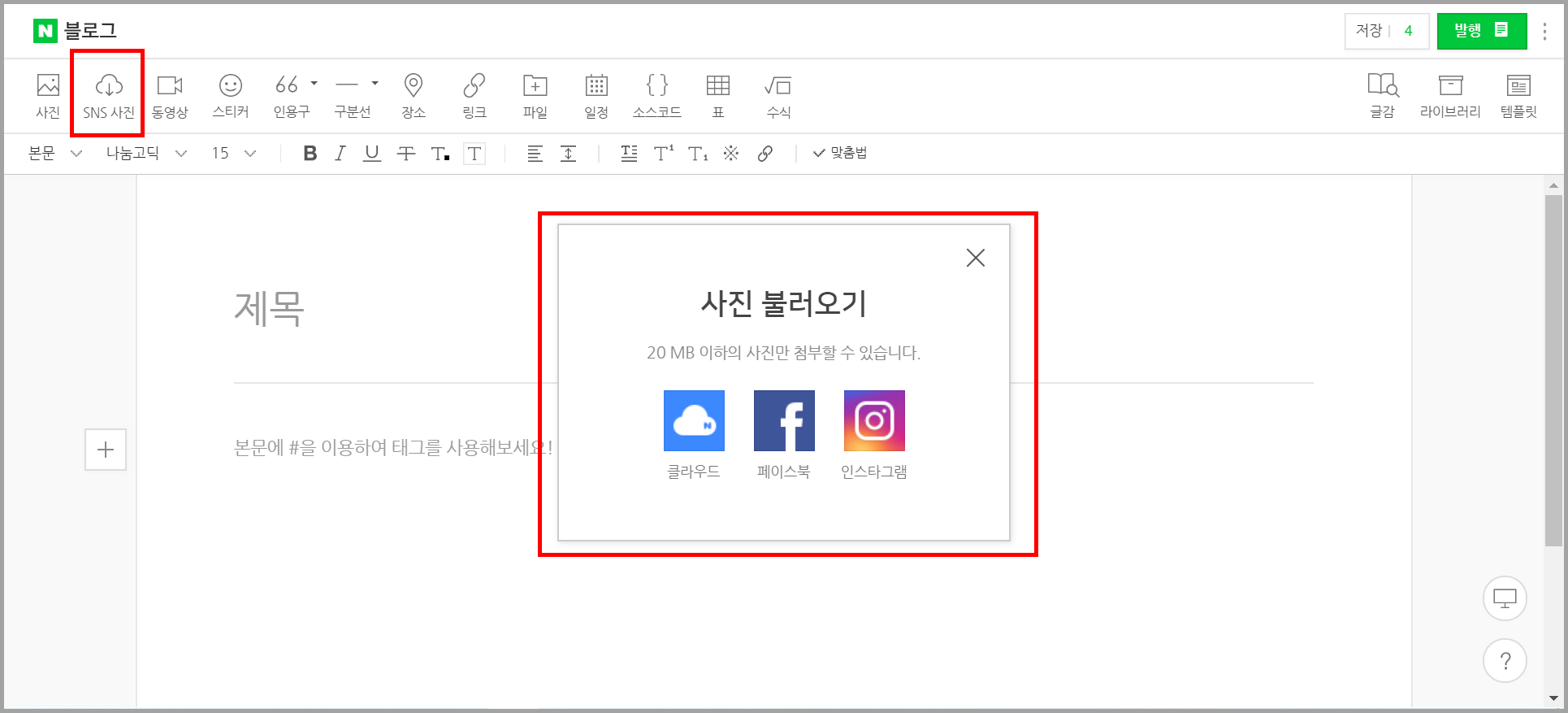Open the 스티커 sticker picker
The height and width of the screenshot is (713, 1568).
[x=231, y=95]
